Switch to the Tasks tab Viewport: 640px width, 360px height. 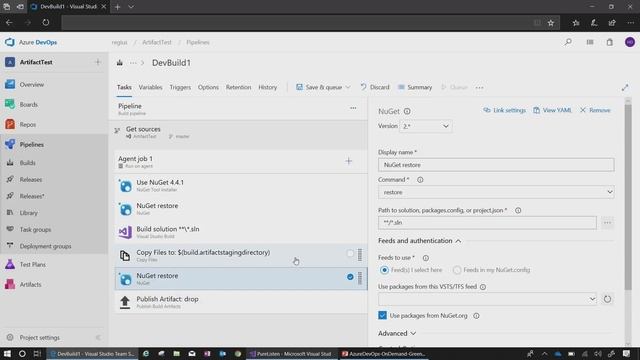[124, 87]
